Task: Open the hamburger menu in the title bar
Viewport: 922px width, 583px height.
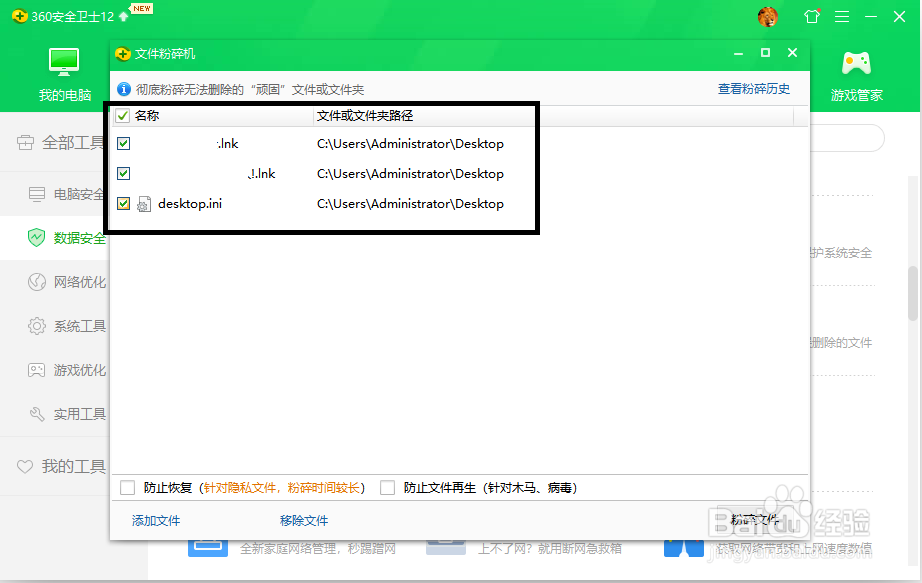Action: click(x=841, y=16)
